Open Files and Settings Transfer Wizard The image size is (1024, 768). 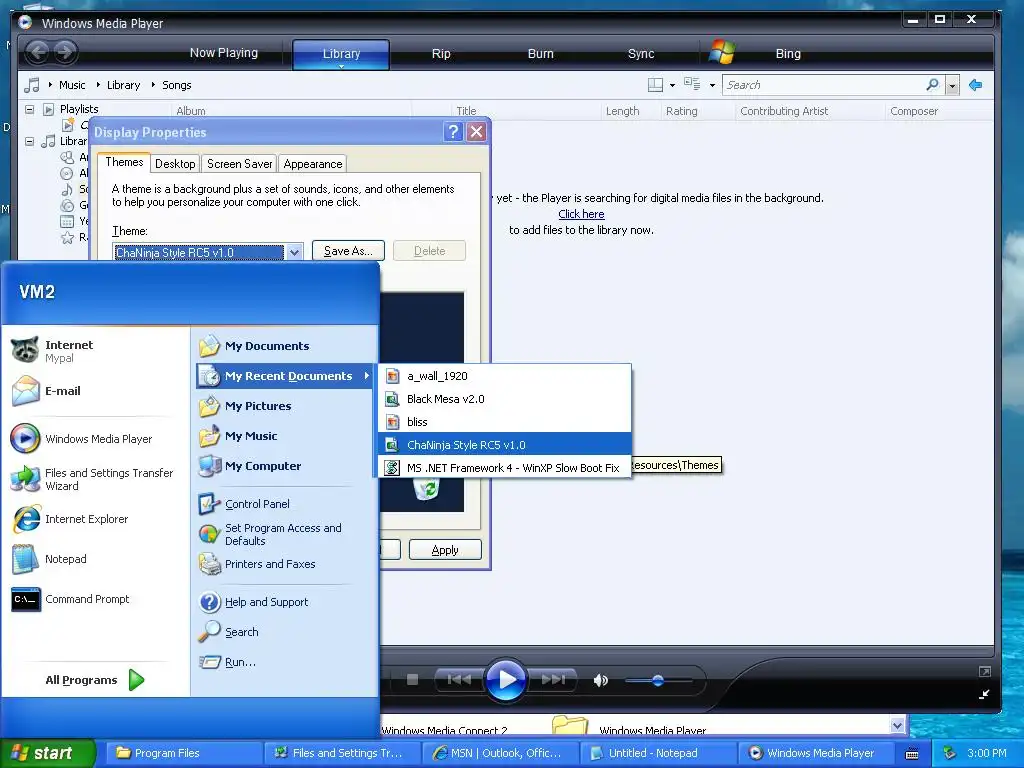pyautogui.click(x=95, y=479)
